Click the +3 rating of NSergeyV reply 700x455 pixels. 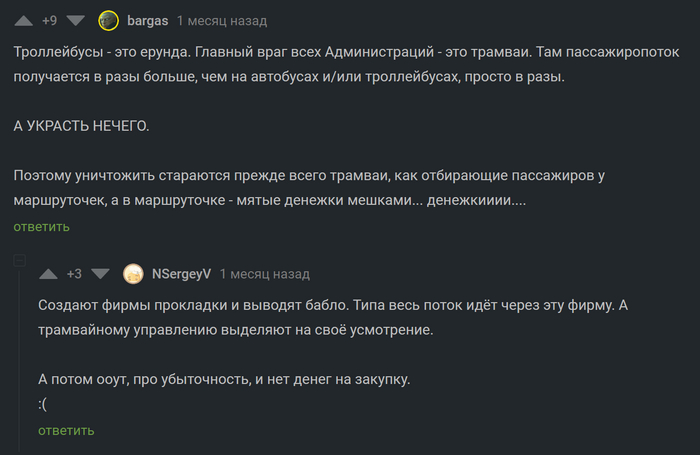click(x=74, y=274)
